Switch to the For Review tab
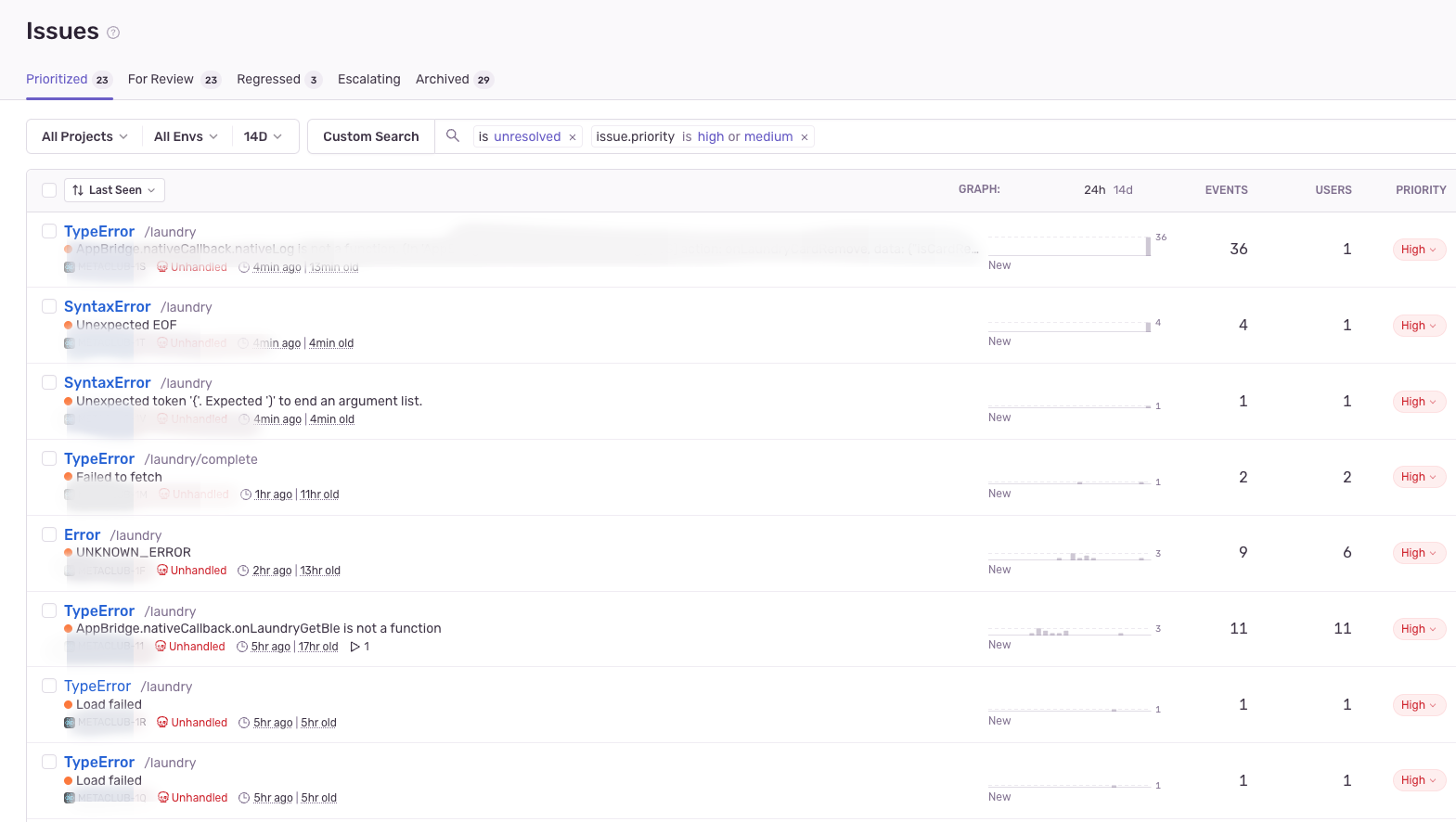 161,79
